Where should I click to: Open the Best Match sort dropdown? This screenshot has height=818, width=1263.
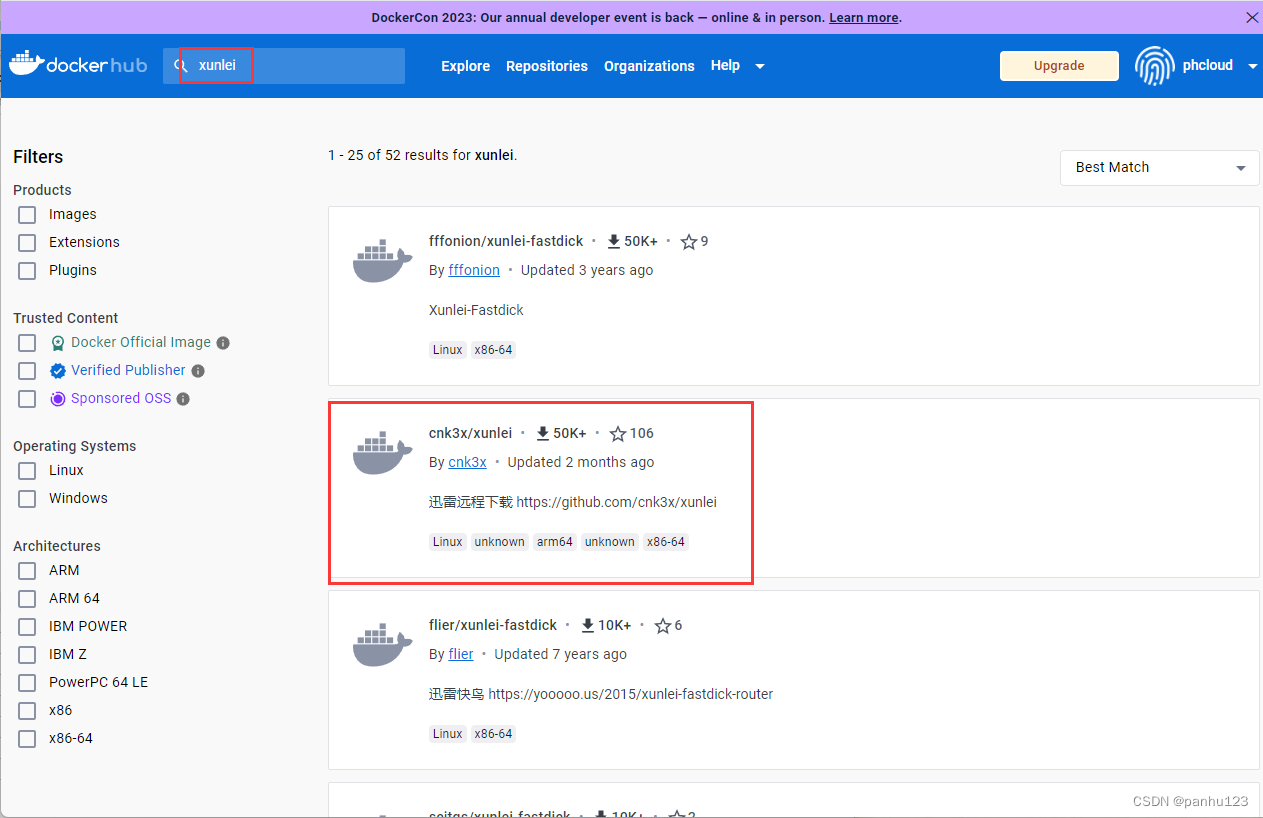(x=1159, y=168)
